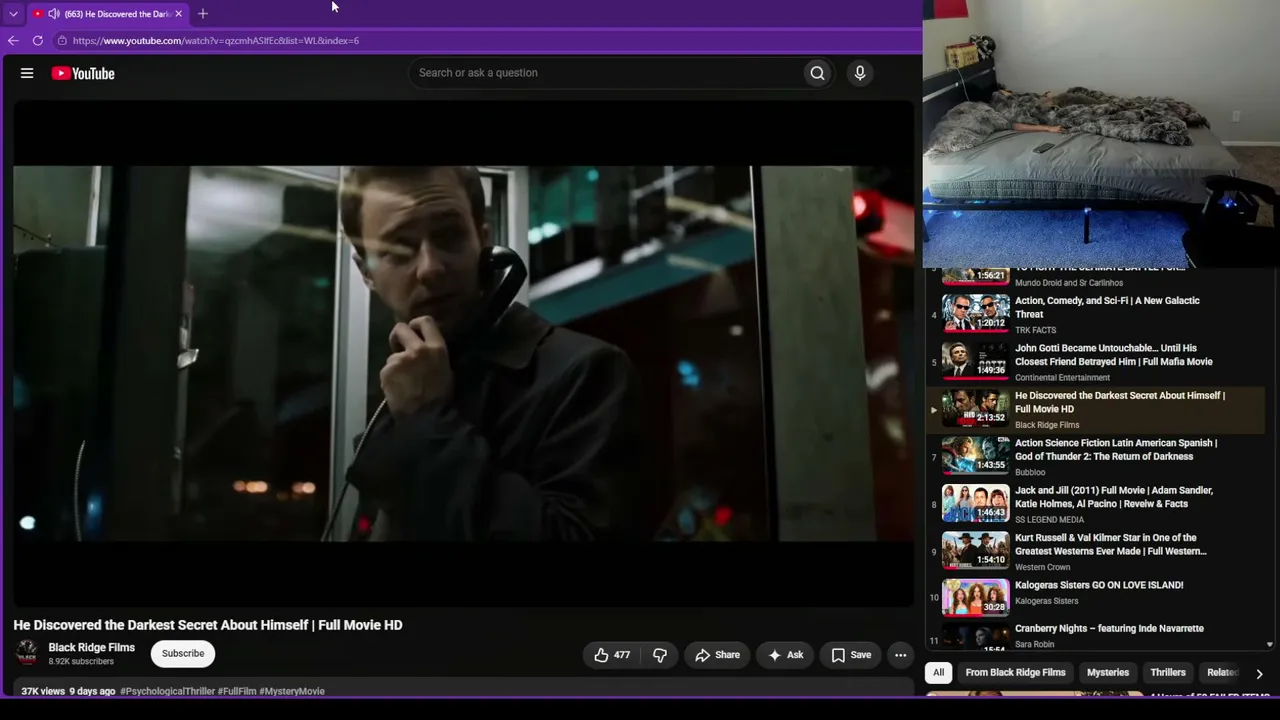Viewport: 1280px width, 720px height.
Task: Click the browser address bar URL
Action: point(216,41)
